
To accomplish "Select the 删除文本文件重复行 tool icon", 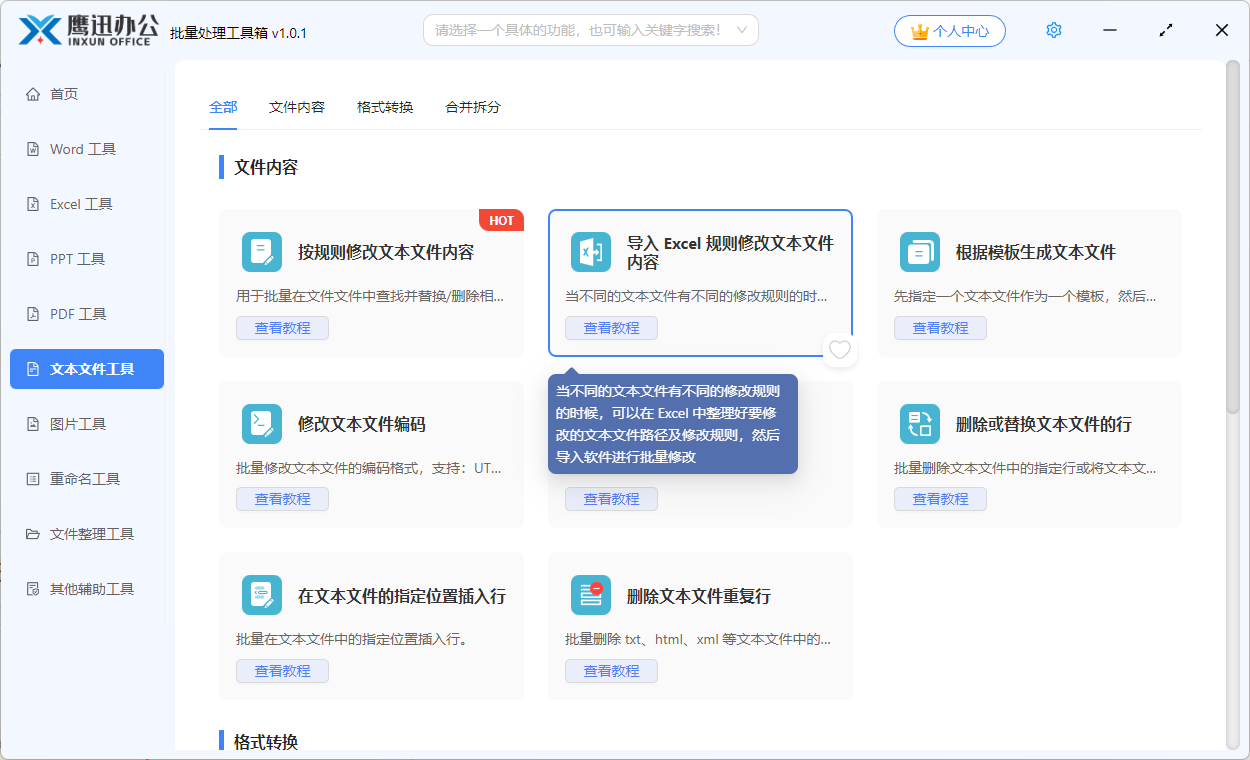I will [591, 595].
